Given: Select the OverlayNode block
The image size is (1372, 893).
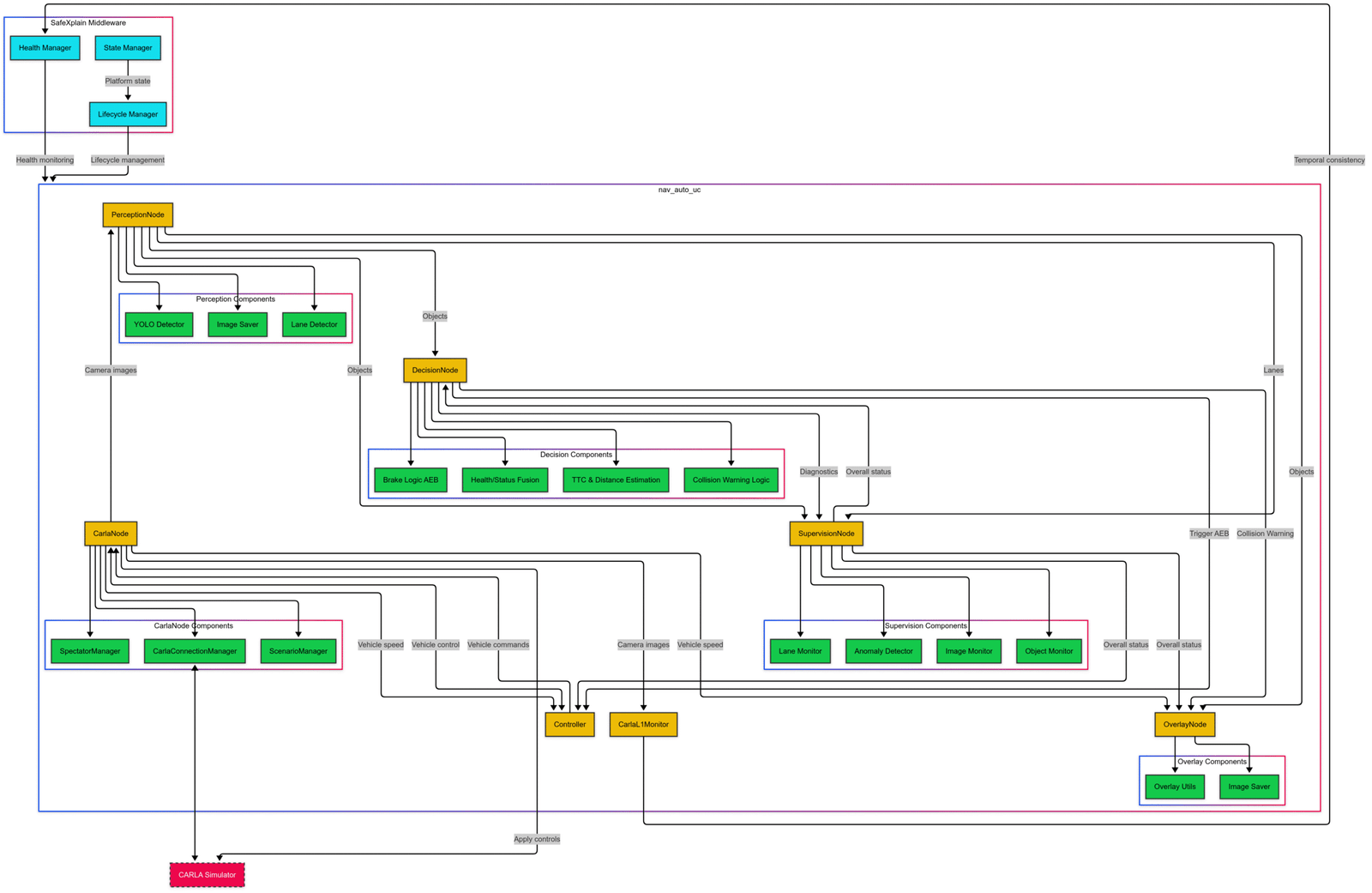Looking at the screenshot, I should click(x=1184, y=725).
